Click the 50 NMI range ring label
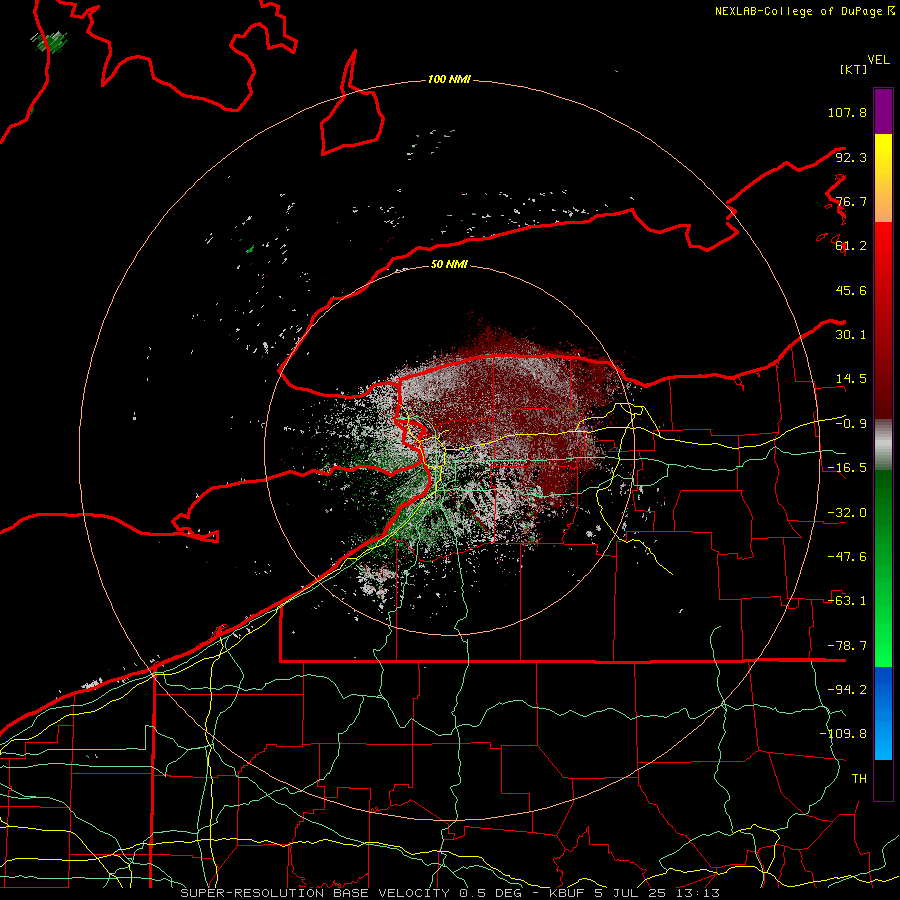Screen dimensions: 900x900 point(449,264)
